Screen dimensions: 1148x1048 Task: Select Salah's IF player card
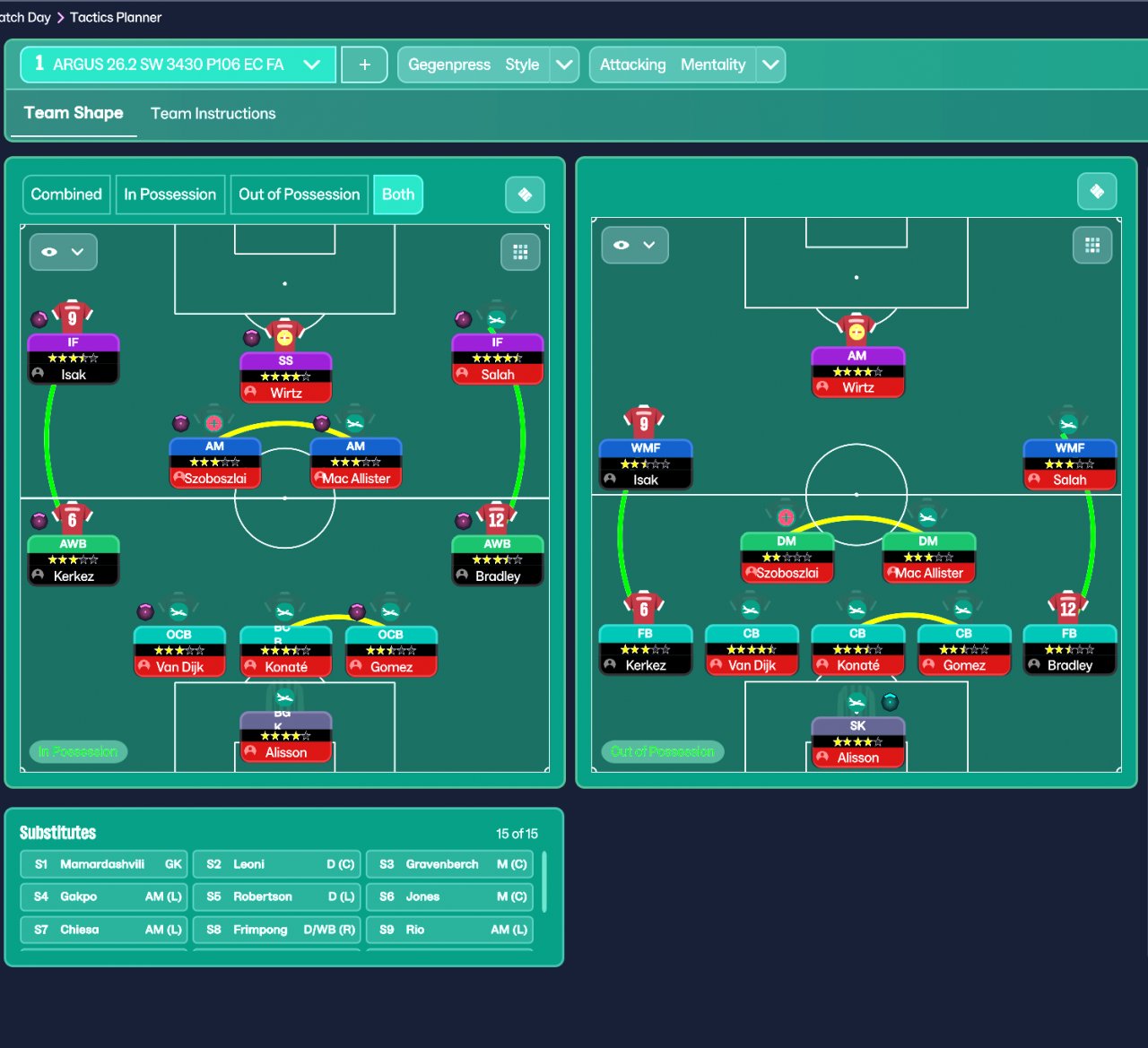pyautogui.click(x=497, y=359)
